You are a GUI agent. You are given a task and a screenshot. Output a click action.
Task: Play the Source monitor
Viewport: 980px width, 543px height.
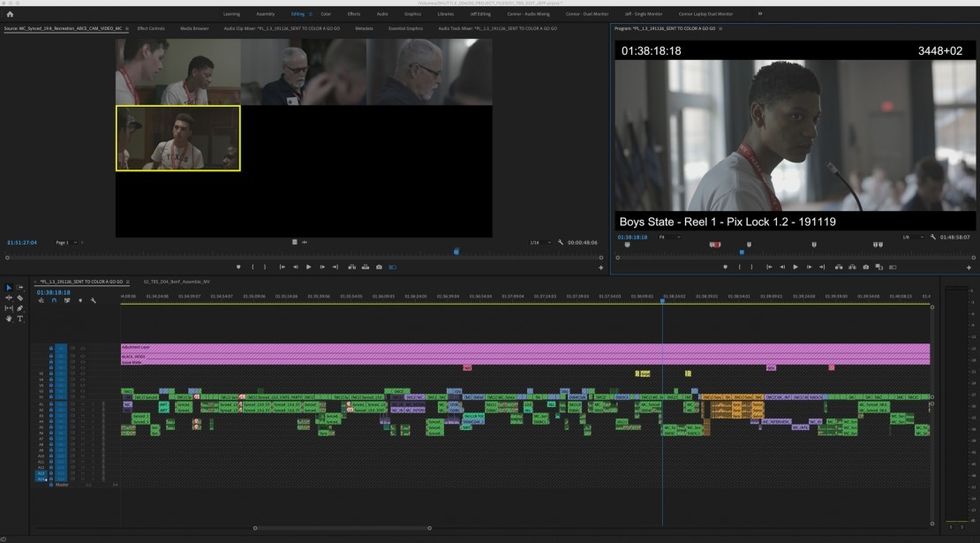309,267
